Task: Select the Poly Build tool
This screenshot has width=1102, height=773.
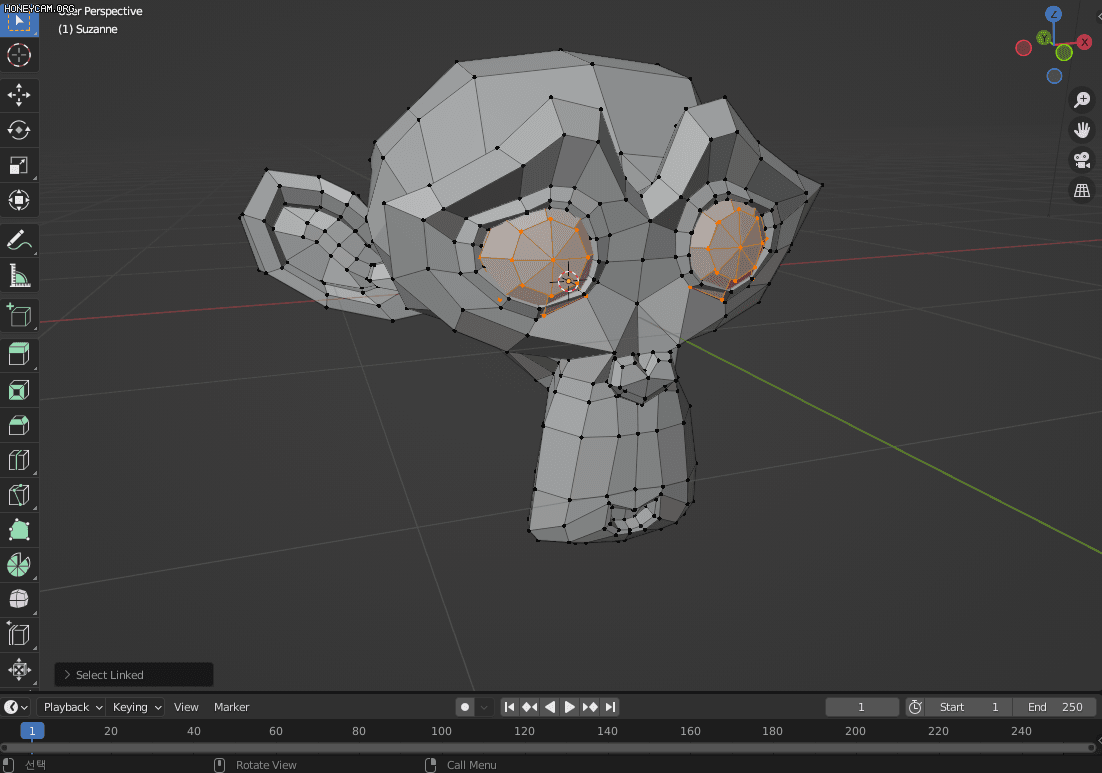Action: point(19,530)
